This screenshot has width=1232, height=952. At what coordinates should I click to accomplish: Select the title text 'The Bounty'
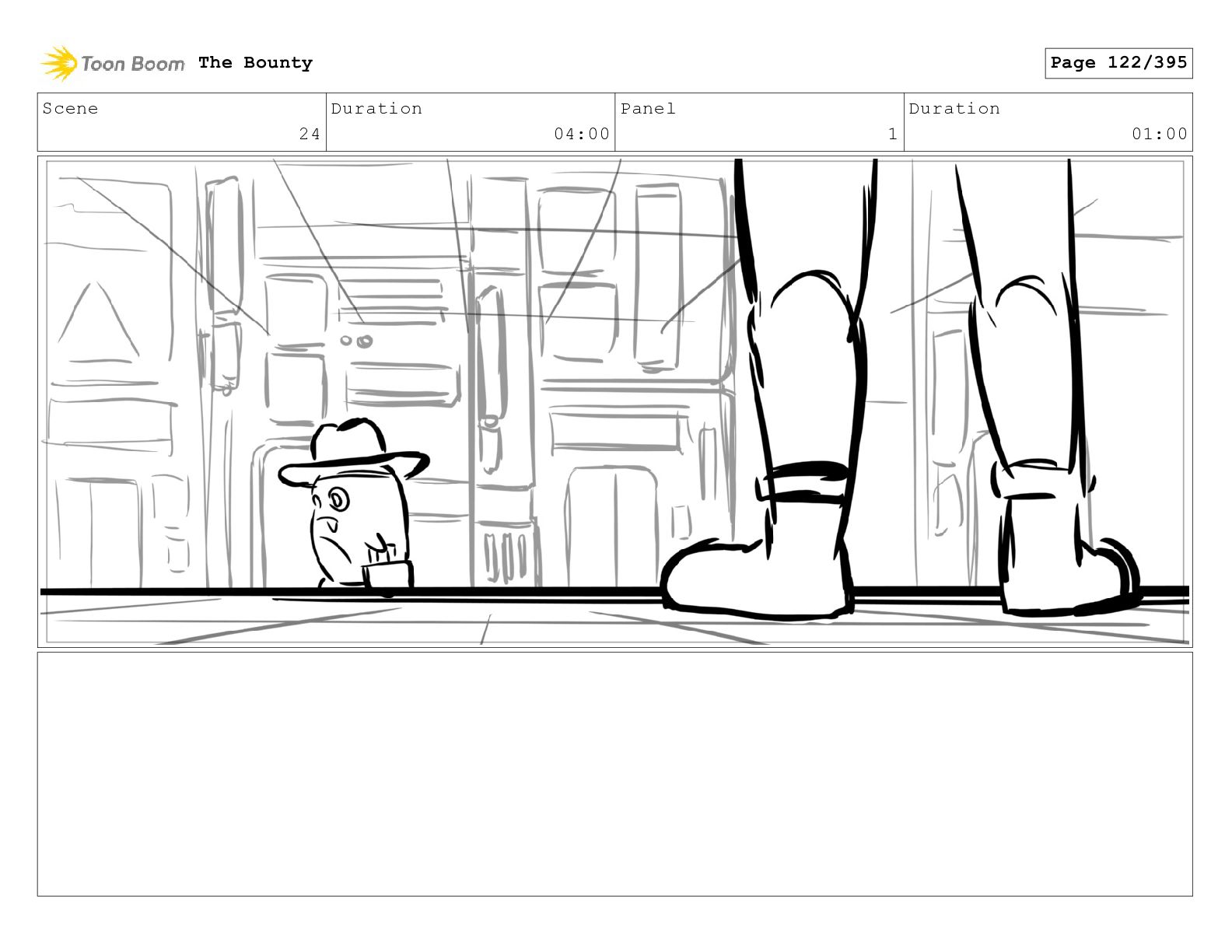point(255,63)
